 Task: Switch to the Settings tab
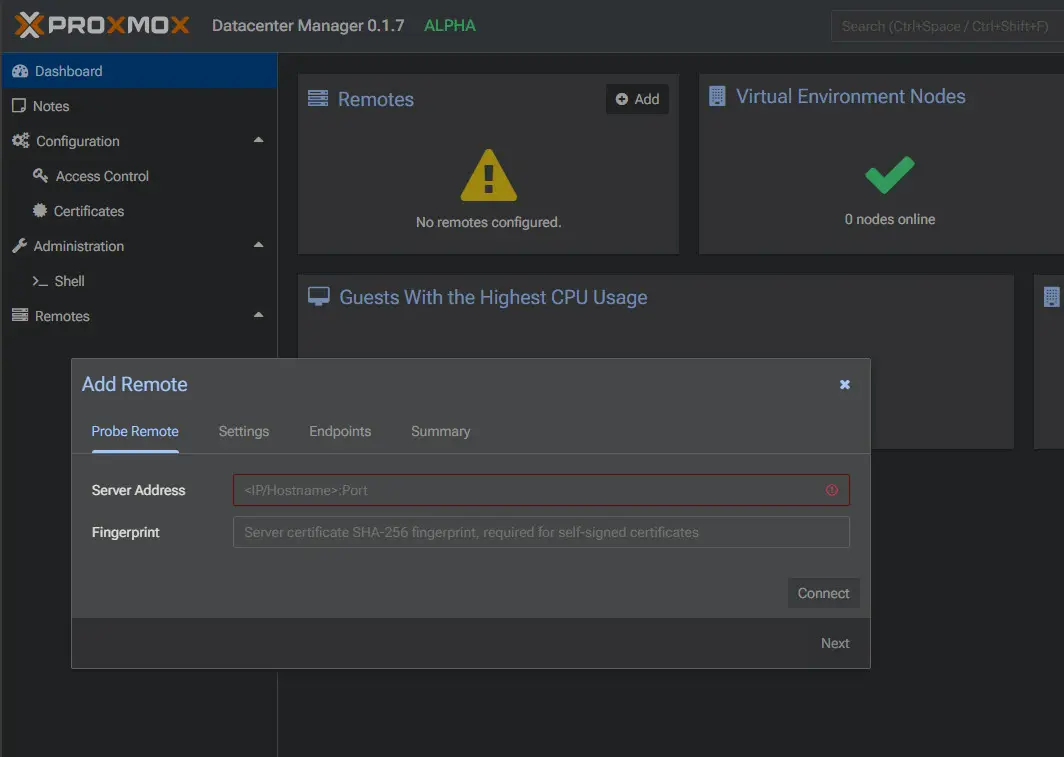click(x=243, y=431)
